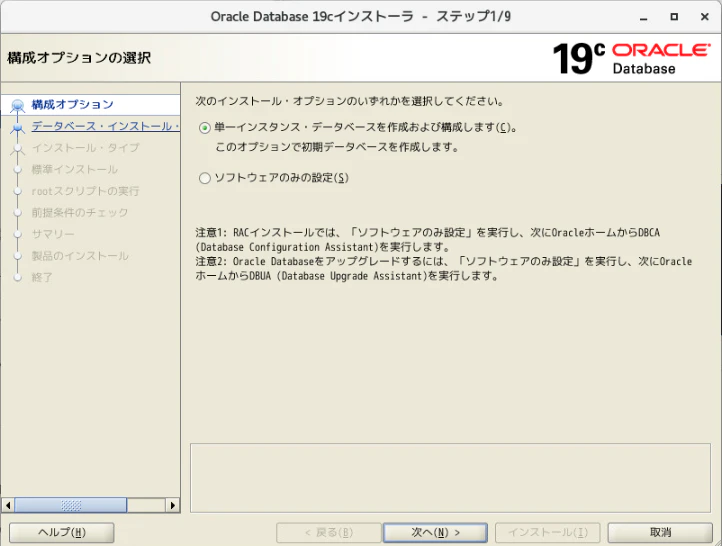
Task: Select rootスクリプトの実行 step in sidebar
Action: click(x=85, y=191)
